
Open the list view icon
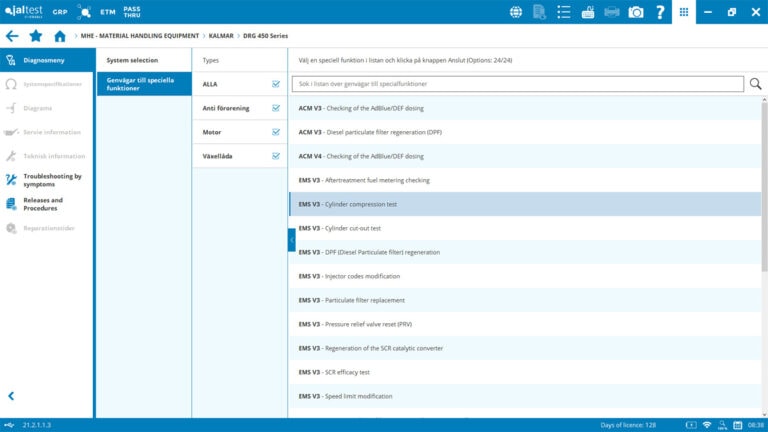[x=563, y=12]
